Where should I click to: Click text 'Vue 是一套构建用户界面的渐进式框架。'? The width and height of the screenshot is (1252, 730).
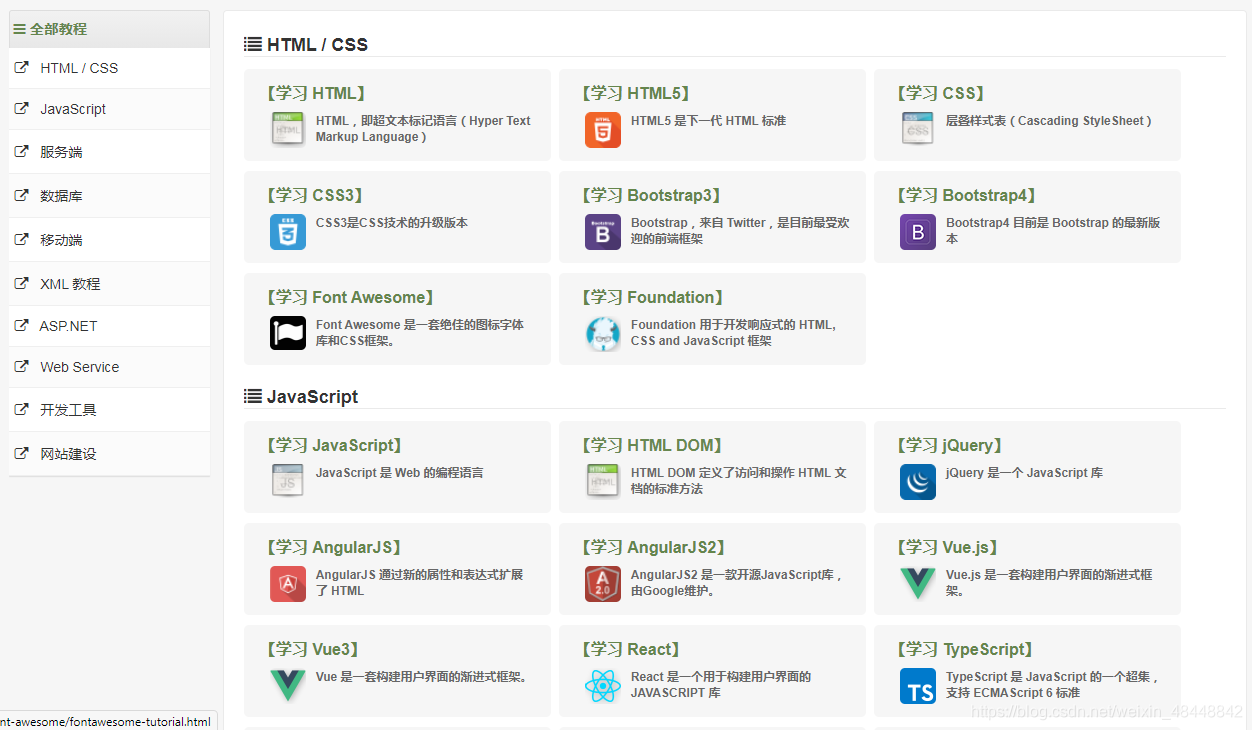pos(421,676)
